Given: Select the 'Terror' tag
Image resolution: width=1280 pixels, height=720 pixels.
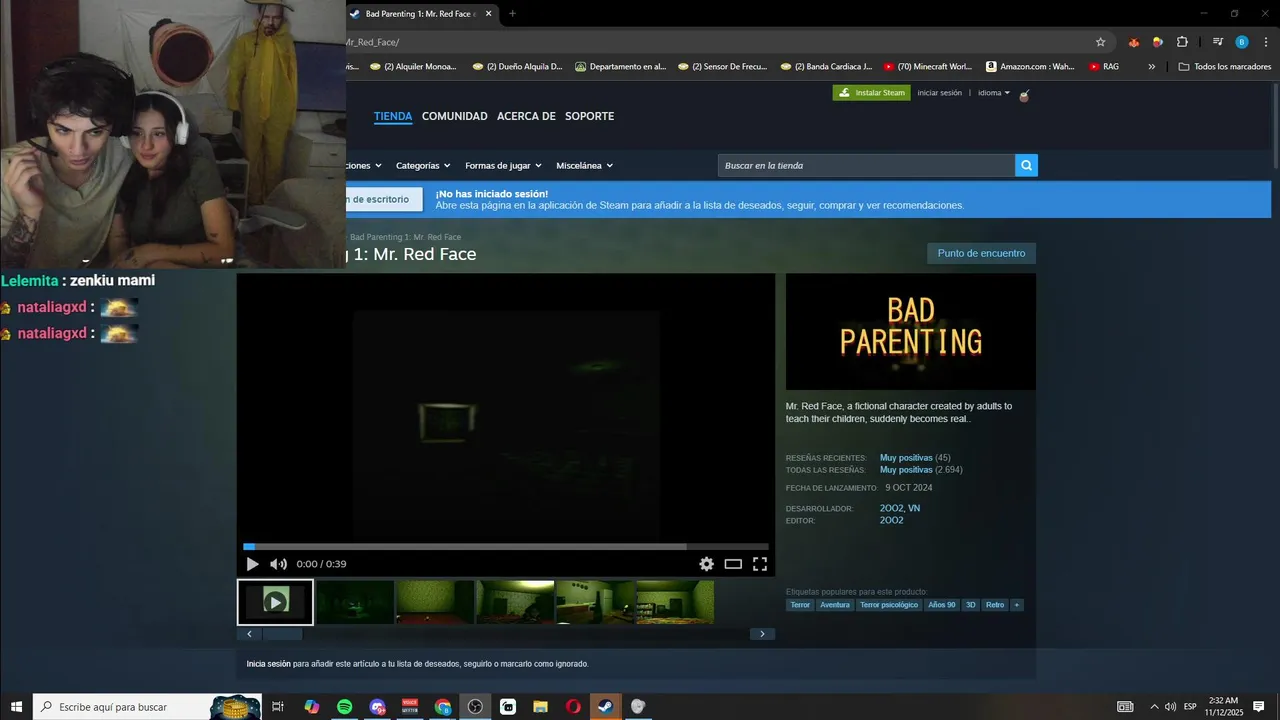Looking at the screenshot, I should click(800, 605).
